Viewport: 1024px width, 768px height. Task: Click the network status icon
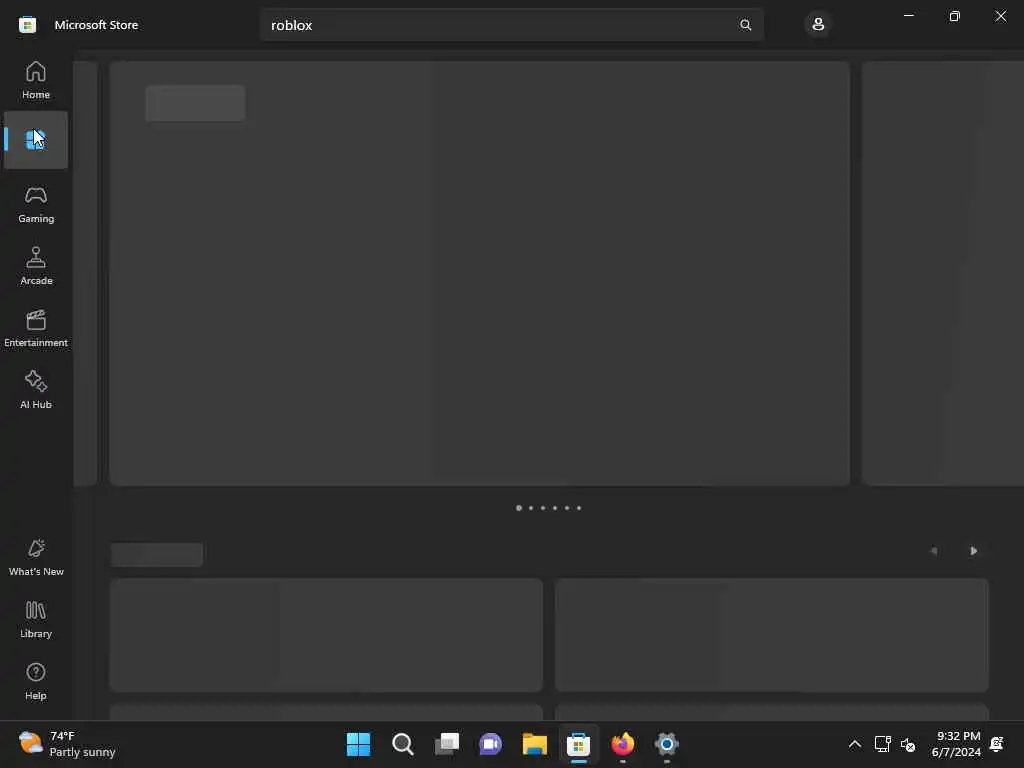tap(882, 744)
